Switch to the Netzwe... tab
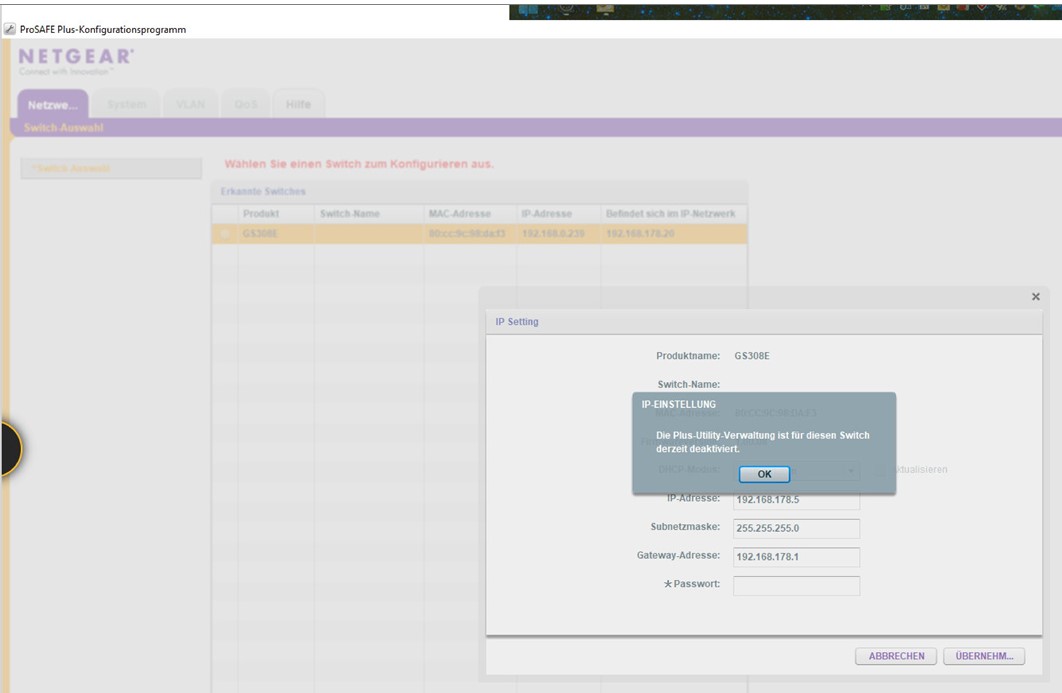Viewport: 1062px width, 693px height. click(52, 105)
